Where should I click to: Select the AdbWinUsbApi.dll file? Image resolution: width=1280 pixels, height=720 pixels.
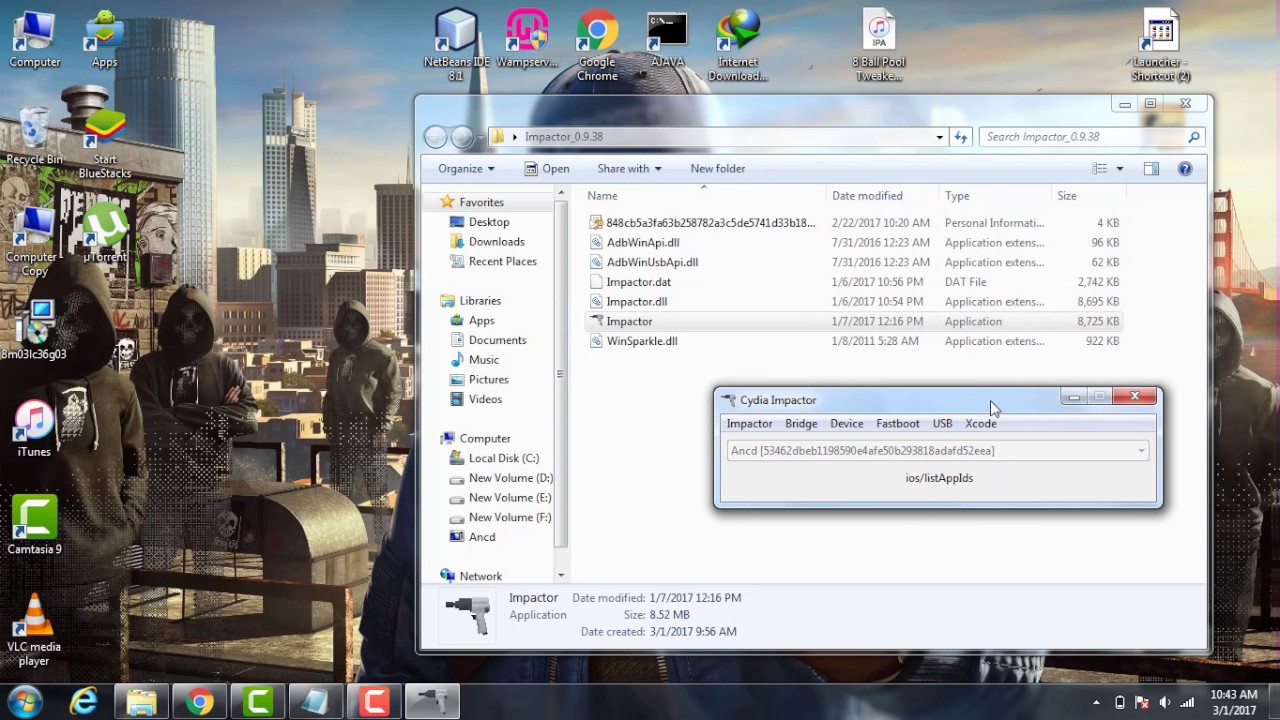[854, 262]
